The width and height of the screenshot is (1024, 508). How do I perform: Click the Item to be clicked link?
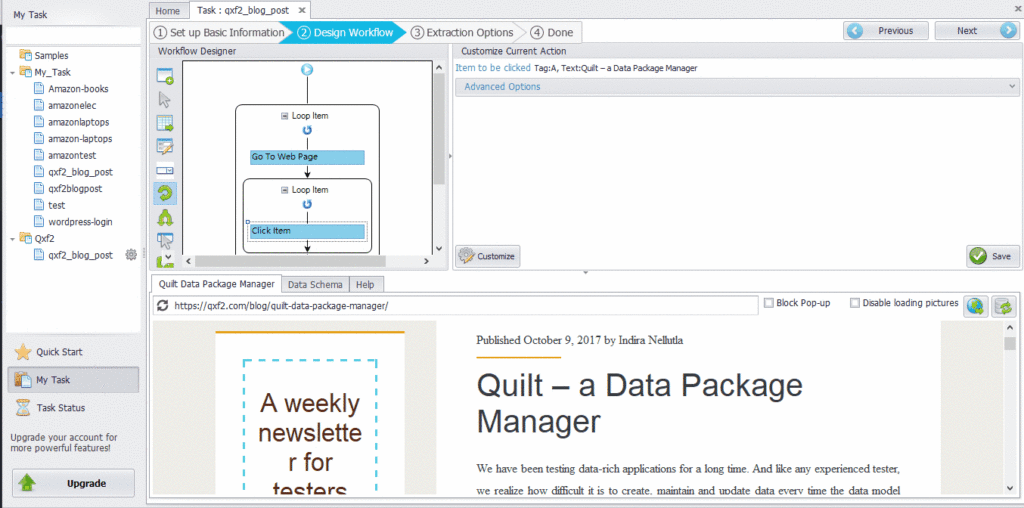click(x=493, y=67)
